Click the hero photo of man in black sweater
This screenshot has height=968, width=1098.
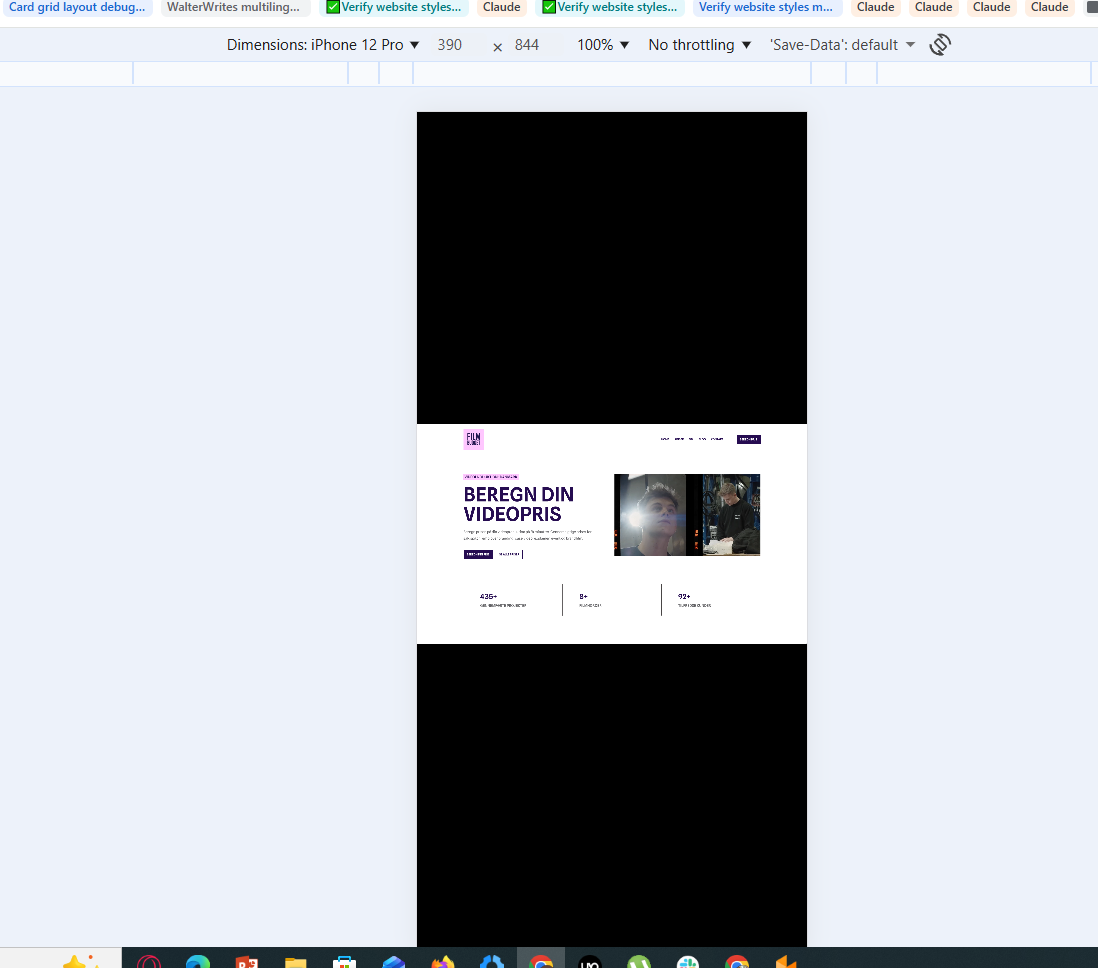click(x=731, y=515)
